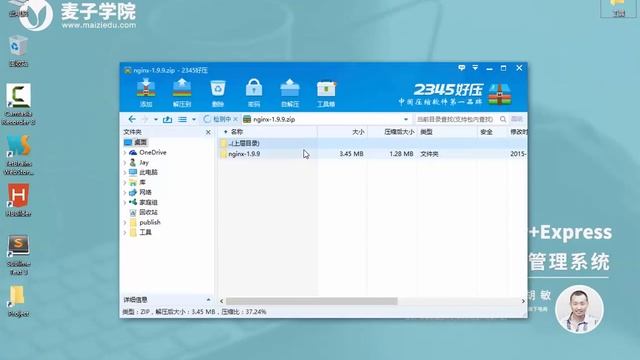This screenshot has width=640, height=360.
Task: Open the title bar main menu icon
Action: click(x=475, y=68)
